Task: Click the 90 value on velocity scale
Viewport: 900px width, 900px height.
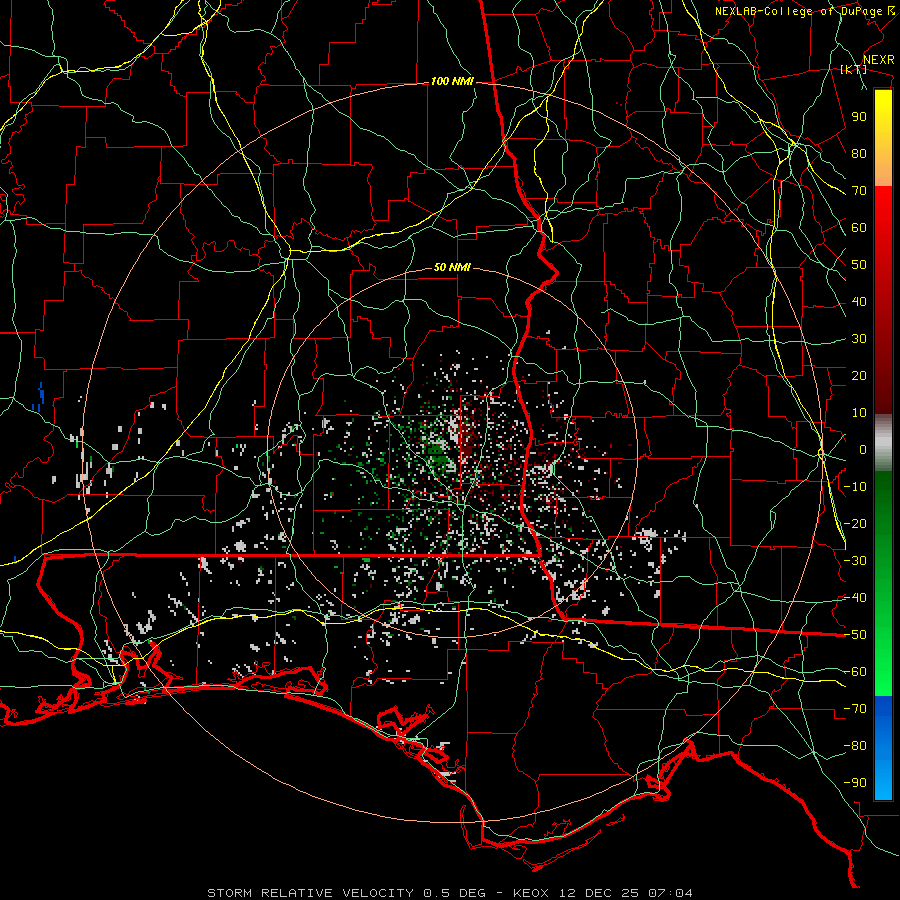Action: (859, 117)
